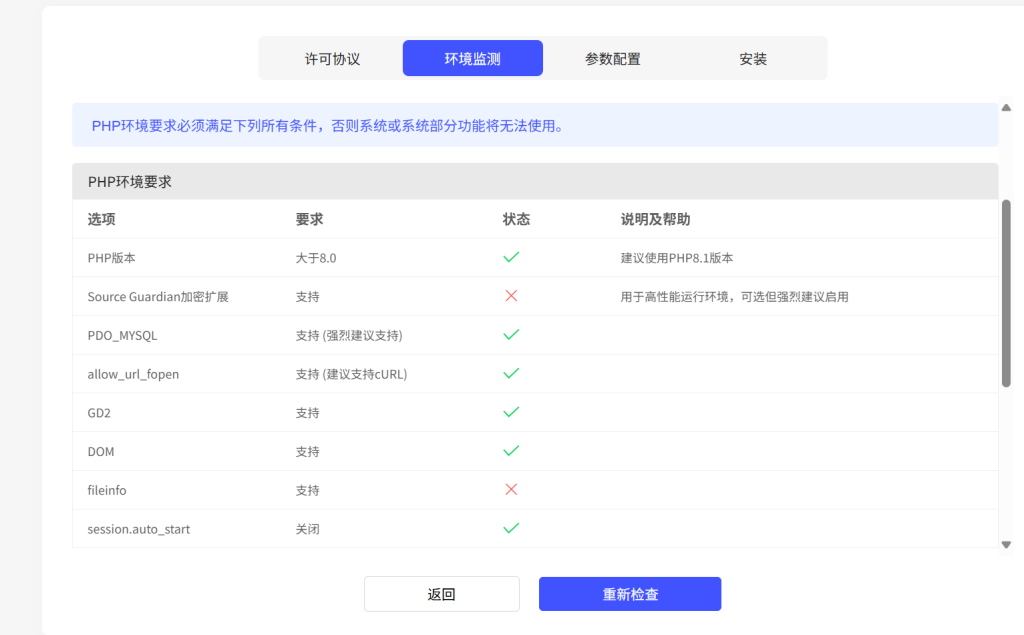The height and width of the screenshot is (635, 1024).
Task: Click the GD2 status checkmark
Action: tap(511, 412)
